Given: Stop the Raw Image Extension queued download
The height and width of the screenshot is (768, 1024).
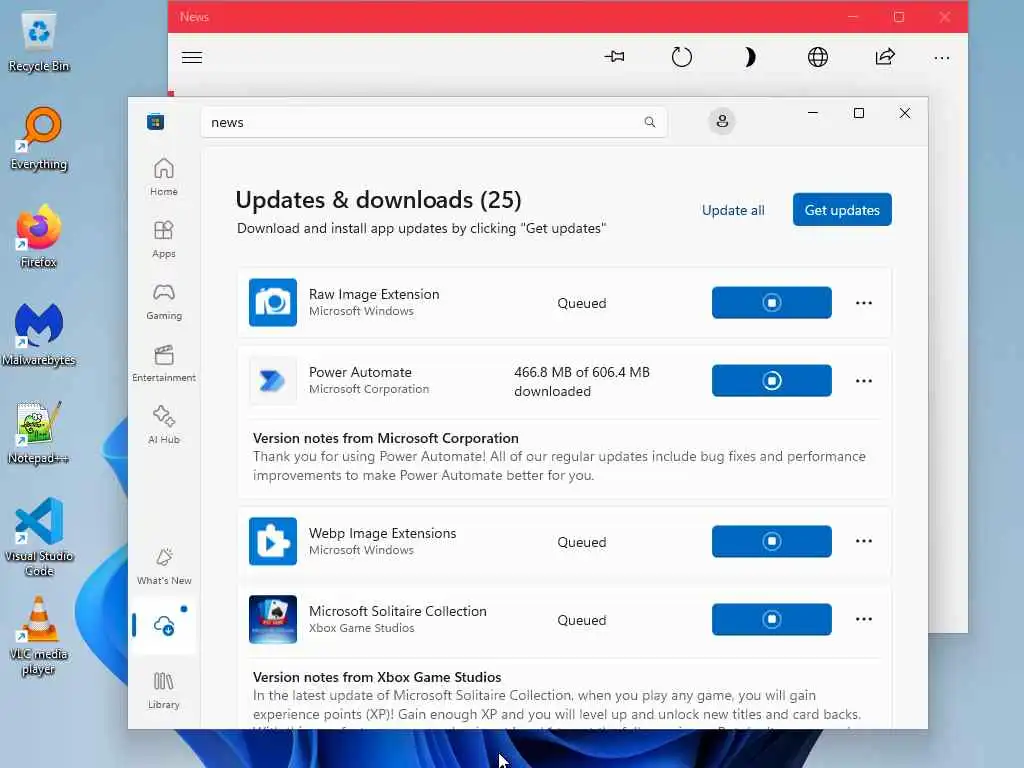Looking at the screenshot, I should [x=771, y=302].
